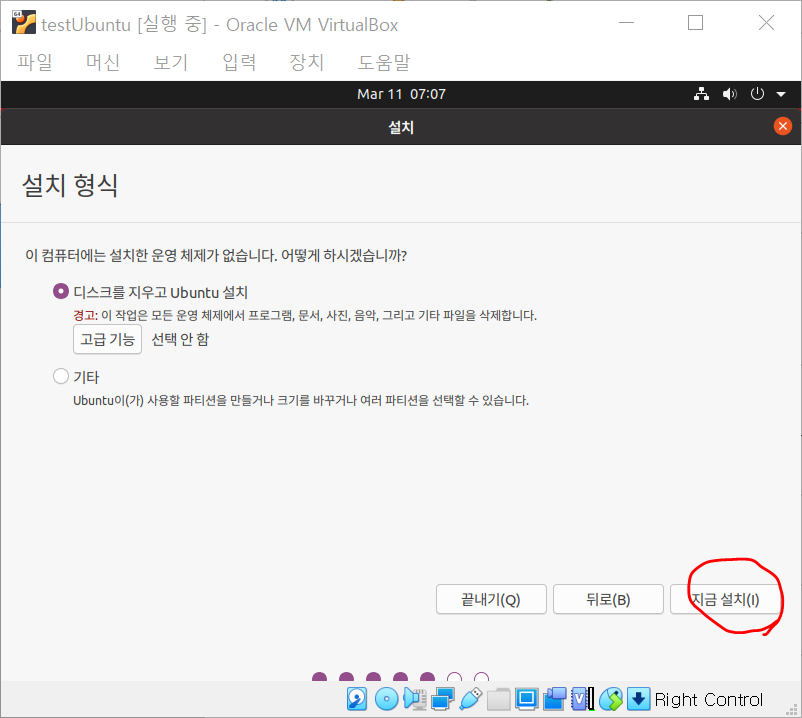Click the hard disk activity indicator icon
Screen dimensions: 802x718
pyautogui.click(x=357, y=699)
